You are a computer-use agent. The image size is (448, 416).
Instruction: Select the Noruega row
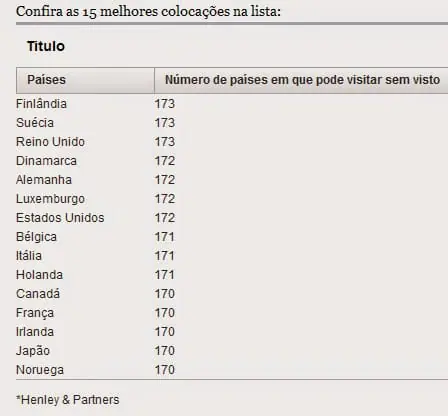(232, 370)
